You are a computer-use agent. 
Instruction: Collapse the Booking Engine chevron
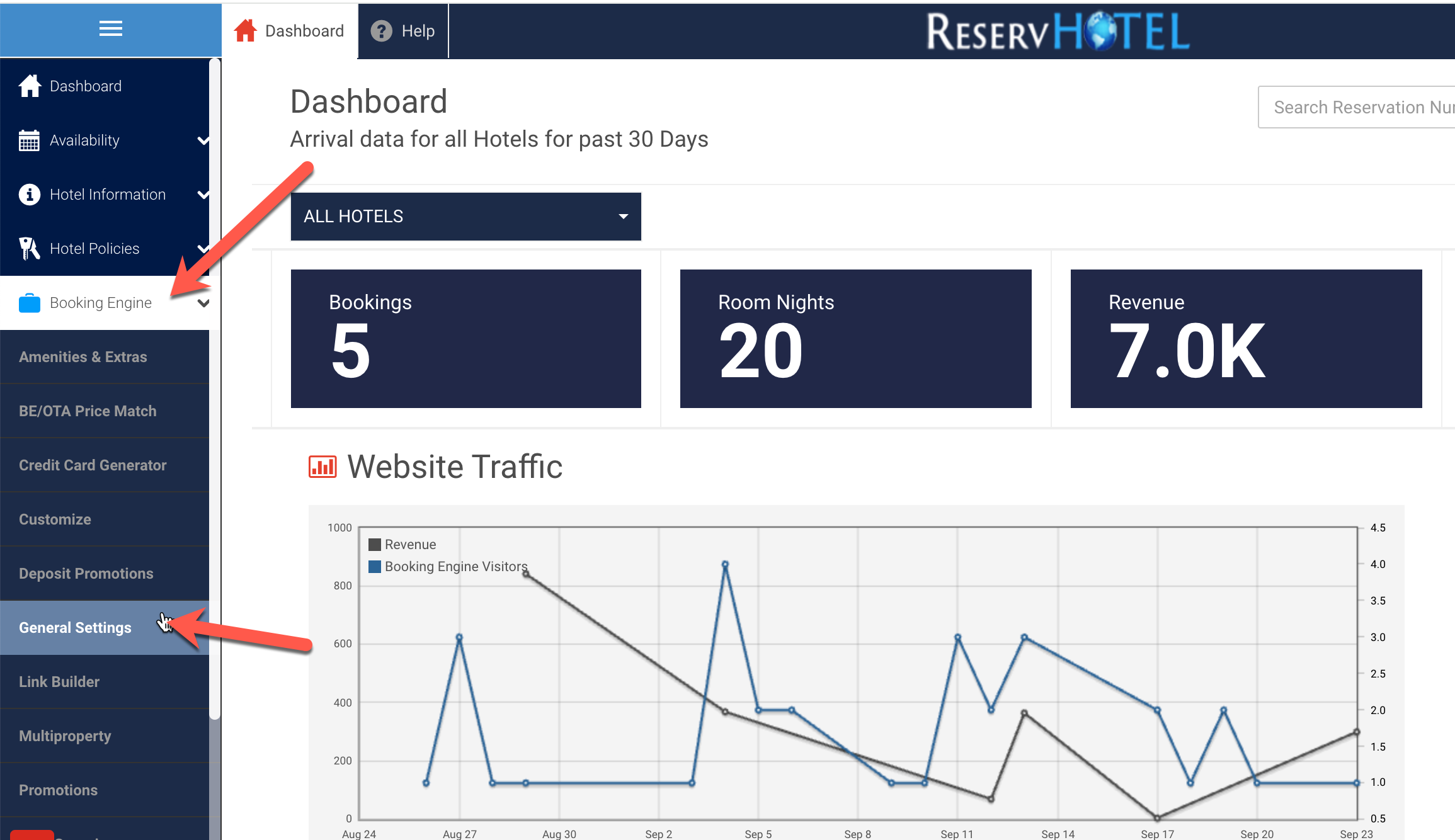[203, 303]
